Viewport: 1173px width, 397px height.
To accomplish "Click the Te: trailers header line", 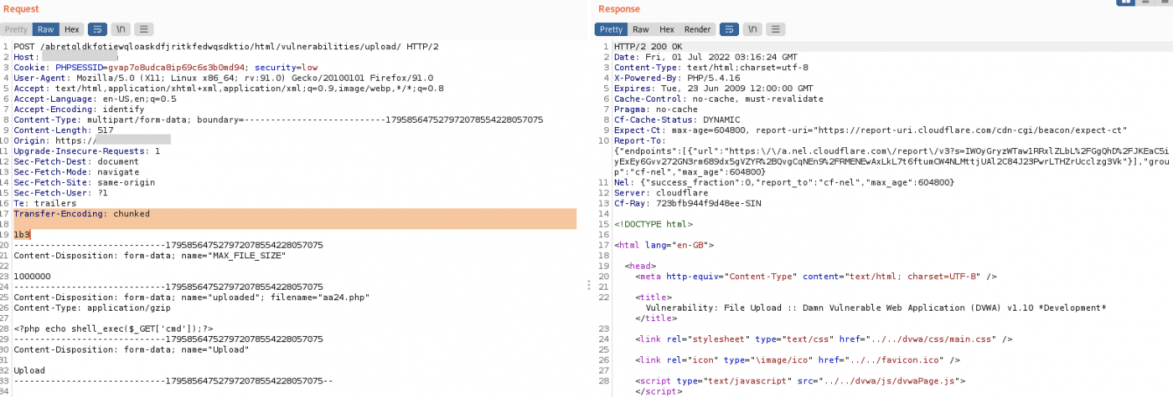I will (x=44, y=203).
